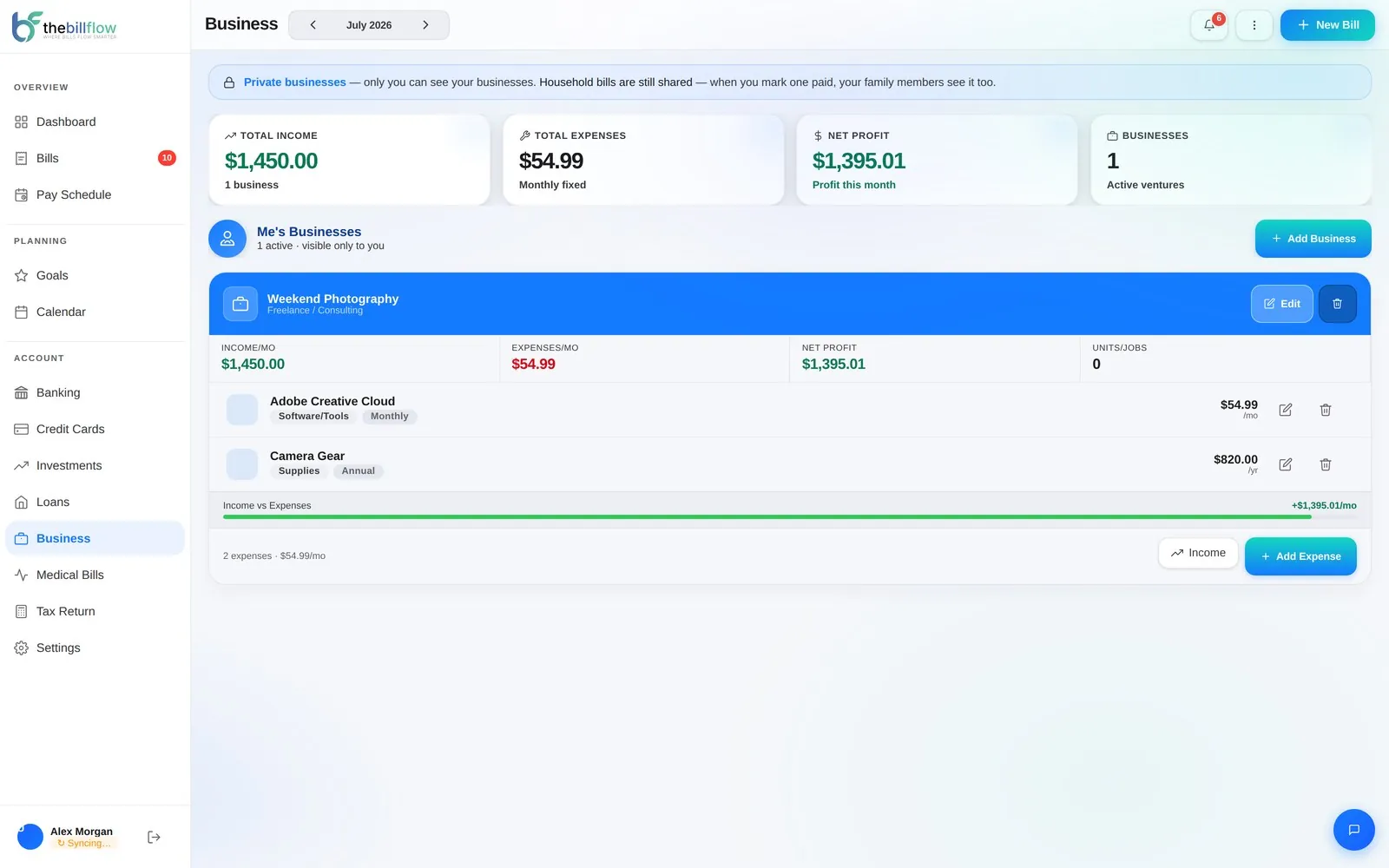The width and height of the screenshot is (1389, 868).
Task: Click the Supplies tag
Action: [x=299, y=471]
